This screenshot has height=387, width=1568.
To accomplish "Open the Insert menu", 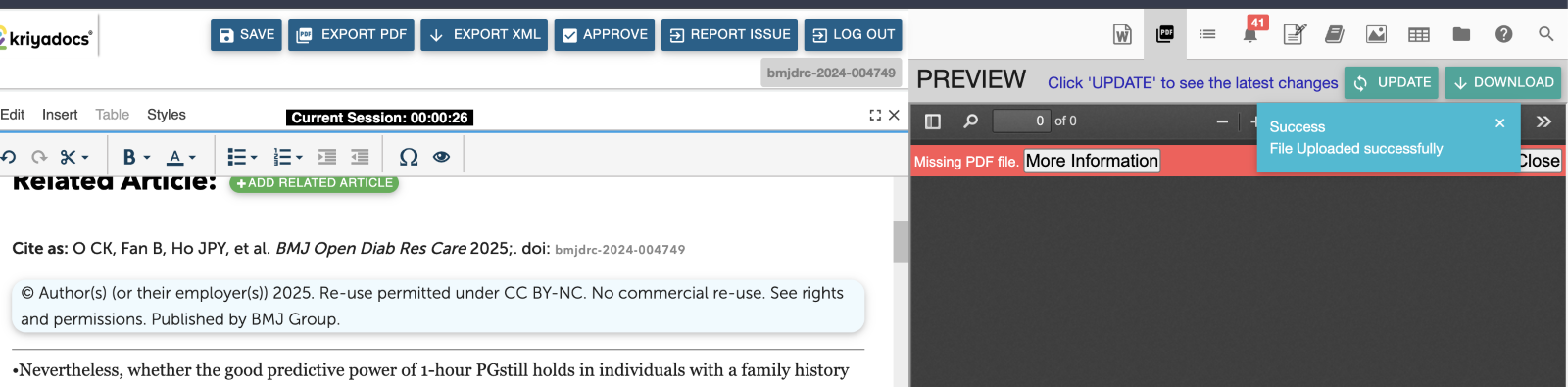I will point(60,115).
